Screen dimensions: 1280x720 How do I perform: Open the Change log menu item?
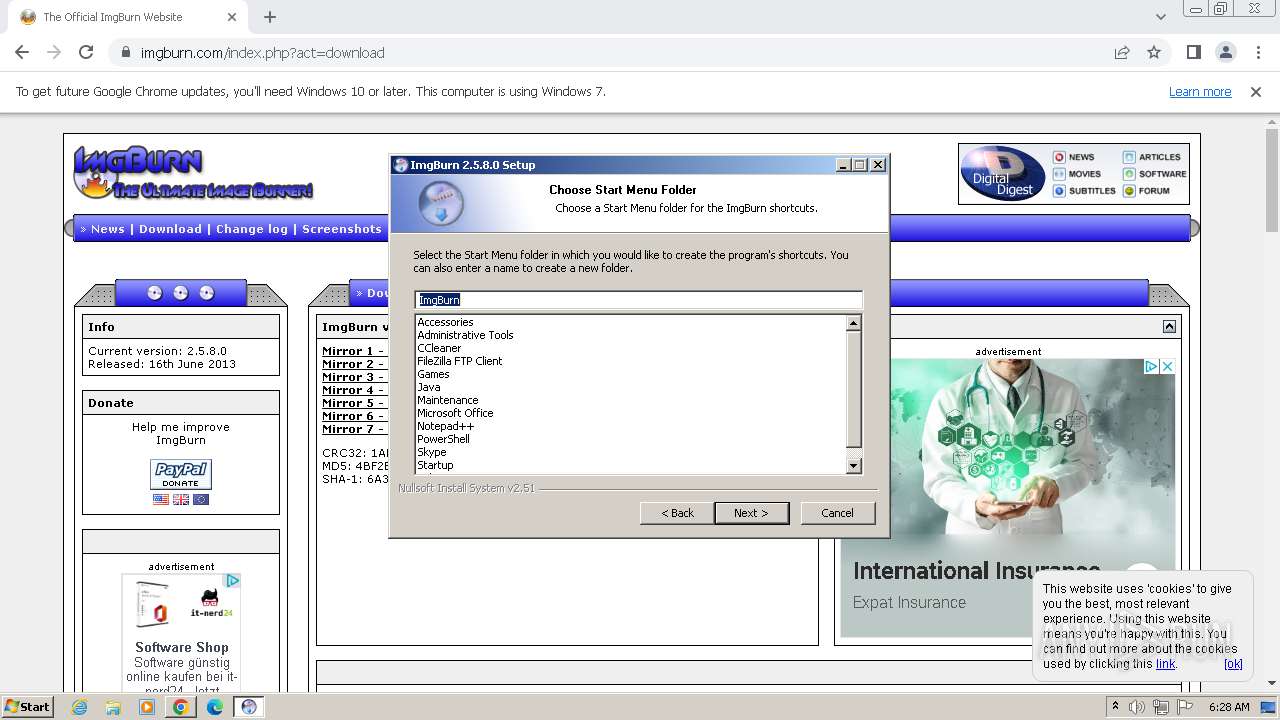[252, 229]
